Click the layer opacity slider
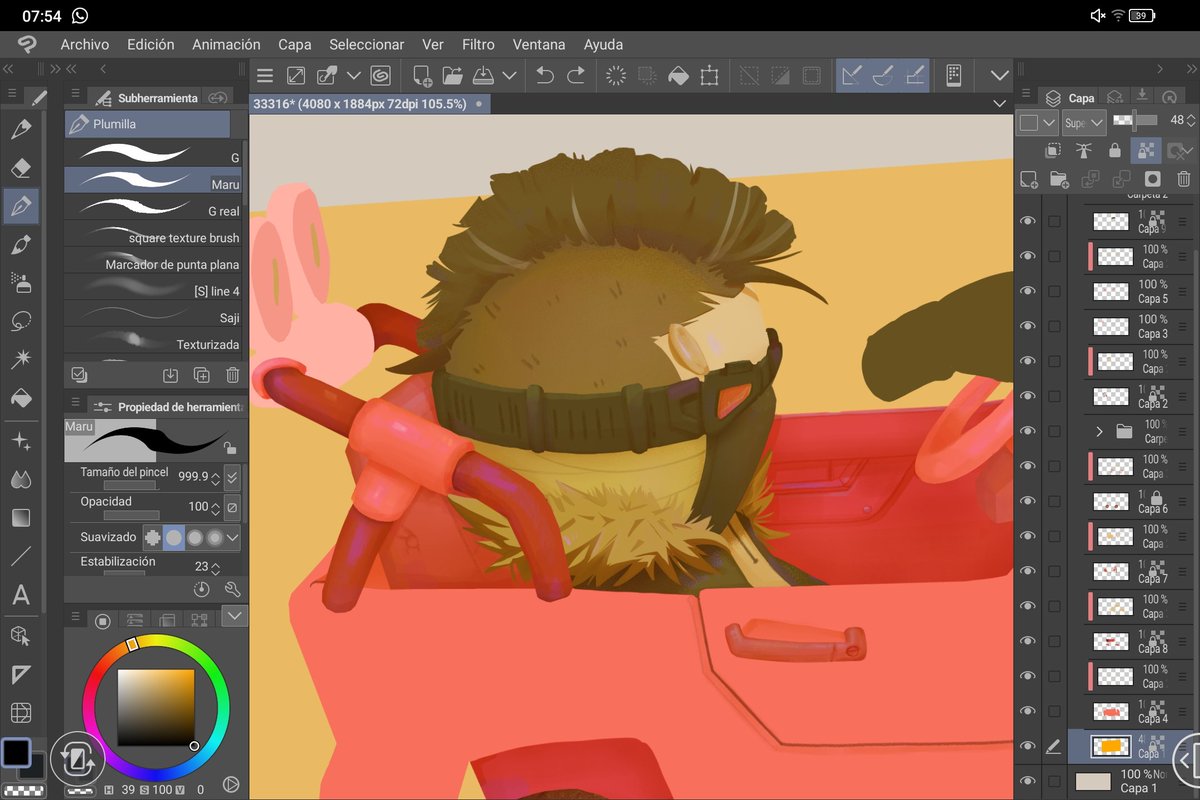This screenshot has height=800, width=1200. point(1135,120)
